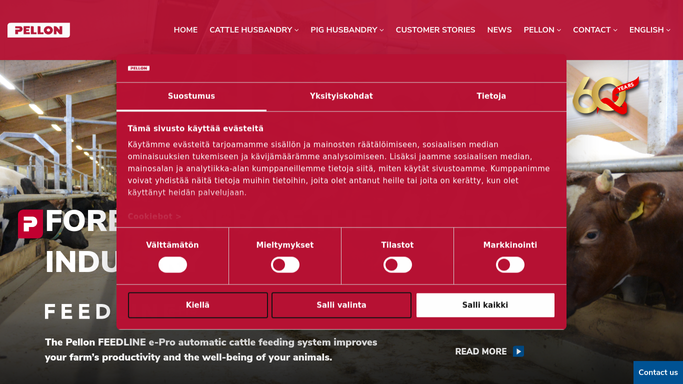Click the blue play arrow beside Read More
Viewport: 683px width, 384px height.
(518, 351)
